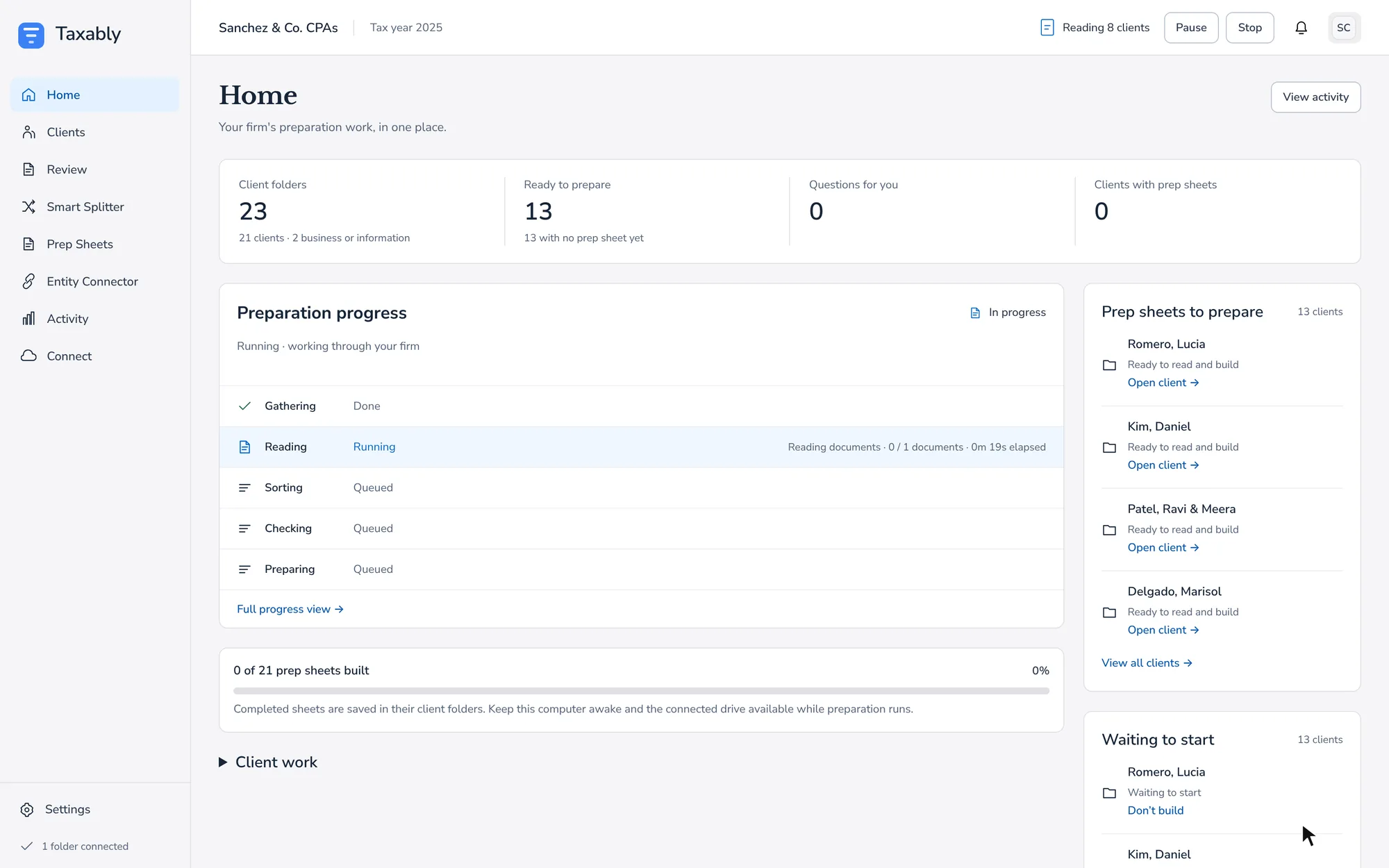Select the Sorting queued step row

[x=641, y=488]
